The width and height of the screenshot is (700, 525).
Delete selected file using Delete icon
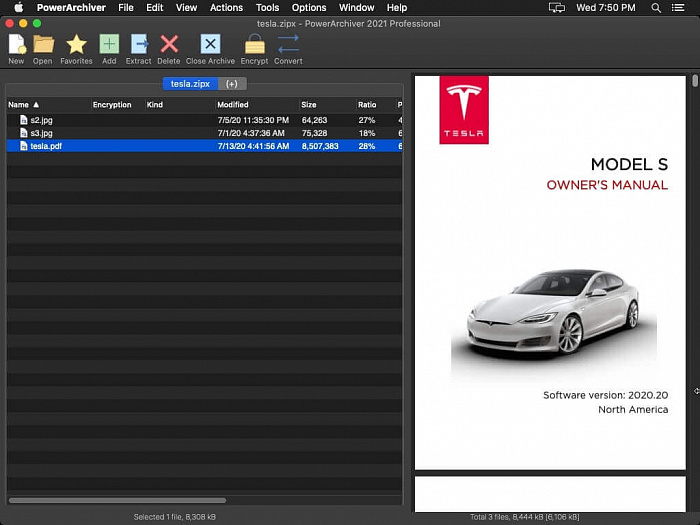169,44
